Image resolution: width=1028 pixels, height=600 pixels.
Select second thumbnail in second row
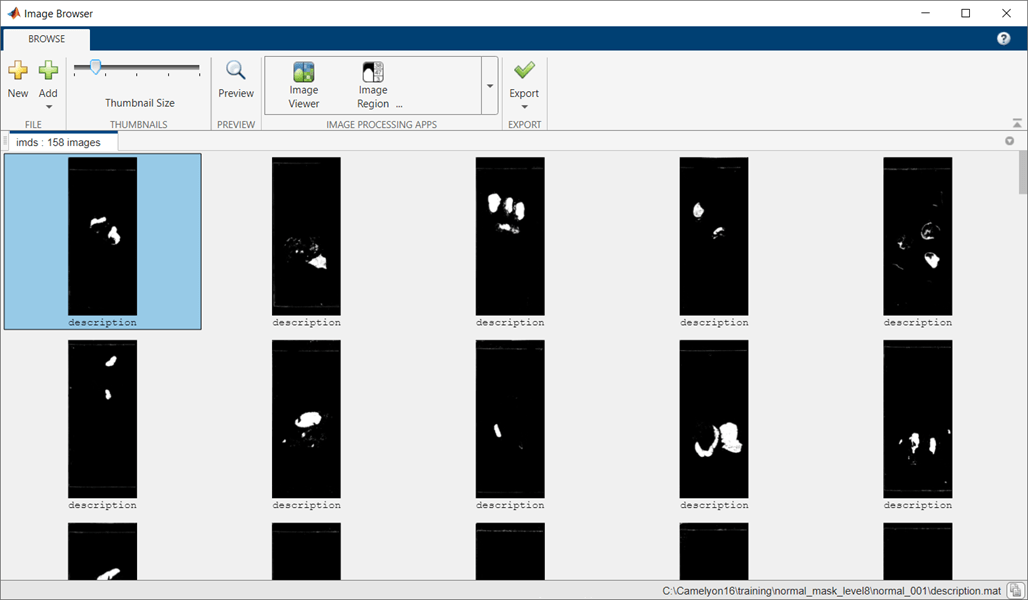coord(306,419)
